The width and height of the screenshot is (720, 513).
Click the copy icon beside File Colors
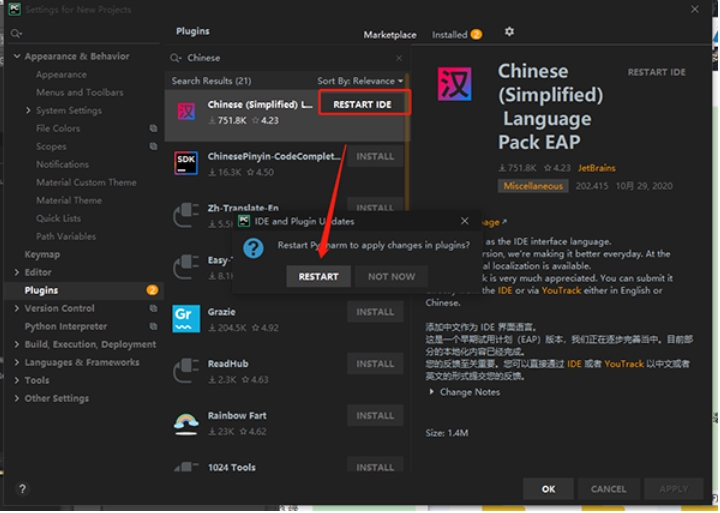pyautogui.click(x=153, y=128)
